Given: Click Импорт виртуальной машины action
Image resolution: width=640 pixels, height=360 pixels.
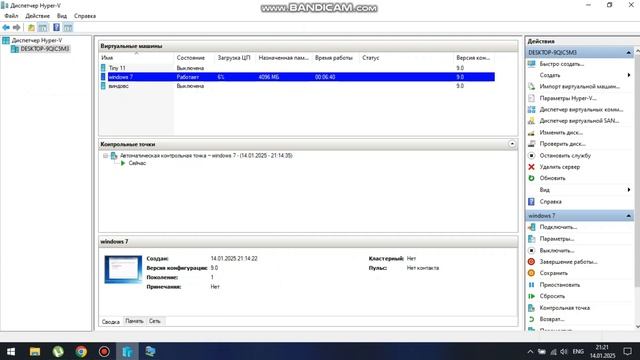Looking at the screenshot, I should coord(579,87).
